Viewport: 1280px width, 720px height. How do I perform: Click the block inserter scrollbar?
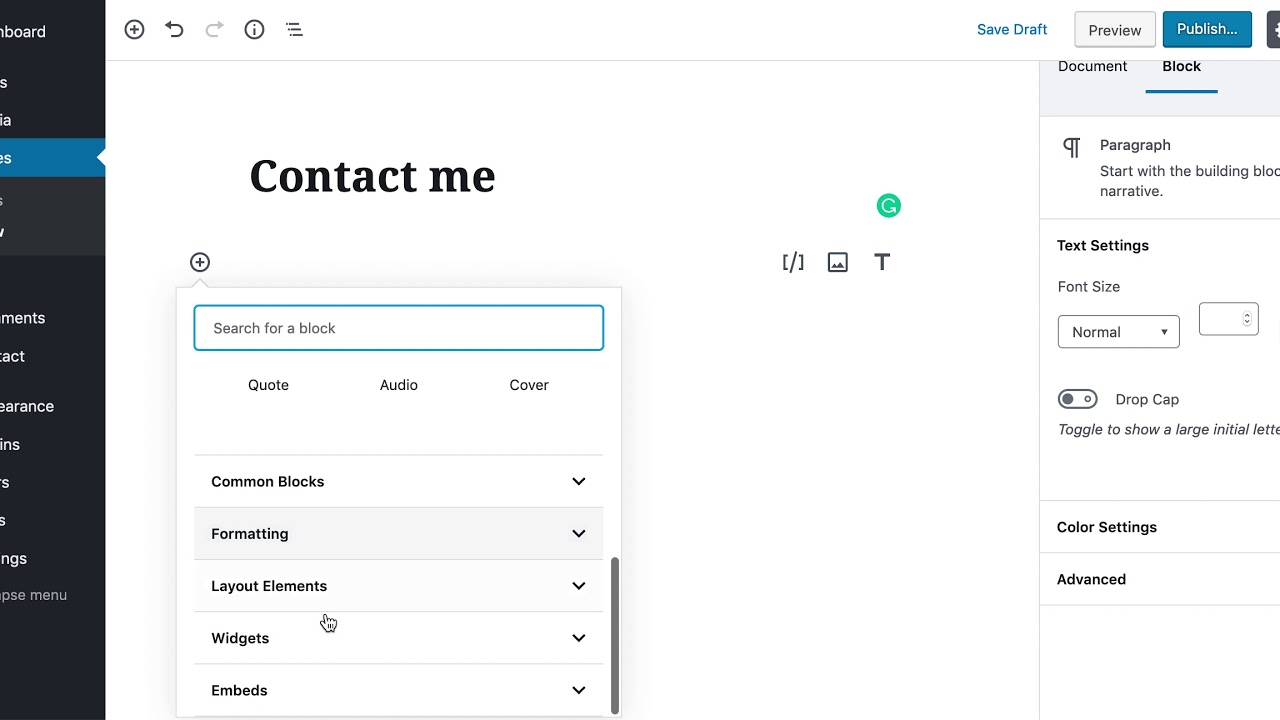point(615,634)
